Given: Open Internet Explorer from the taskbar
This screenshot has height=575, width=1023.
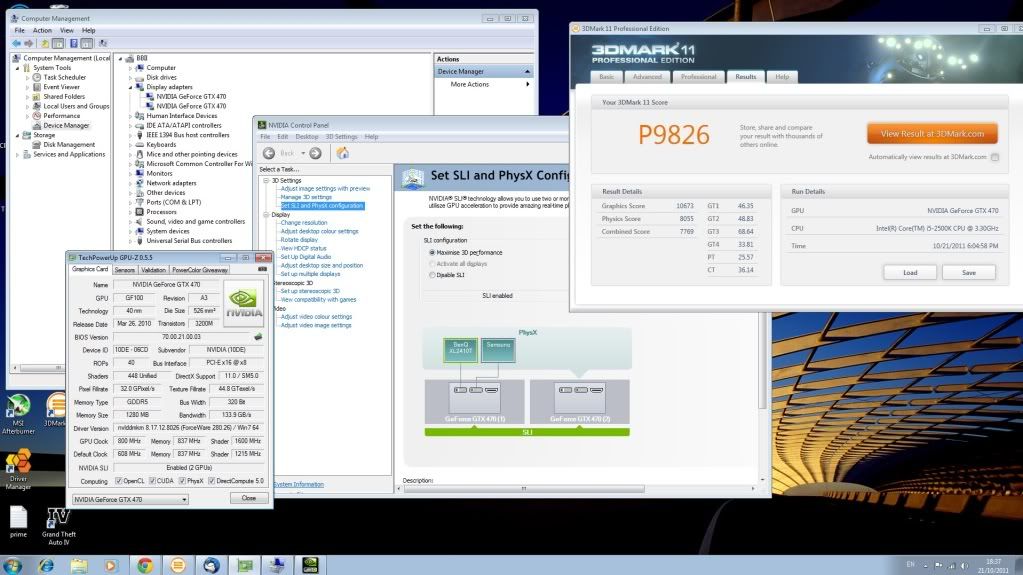Looking at the screenshot, I should (x=46, y=565).
